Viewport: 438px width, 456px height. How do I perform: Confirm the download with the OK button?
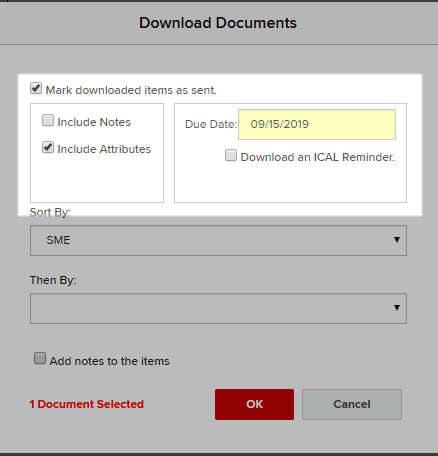(x=254, y=404)
